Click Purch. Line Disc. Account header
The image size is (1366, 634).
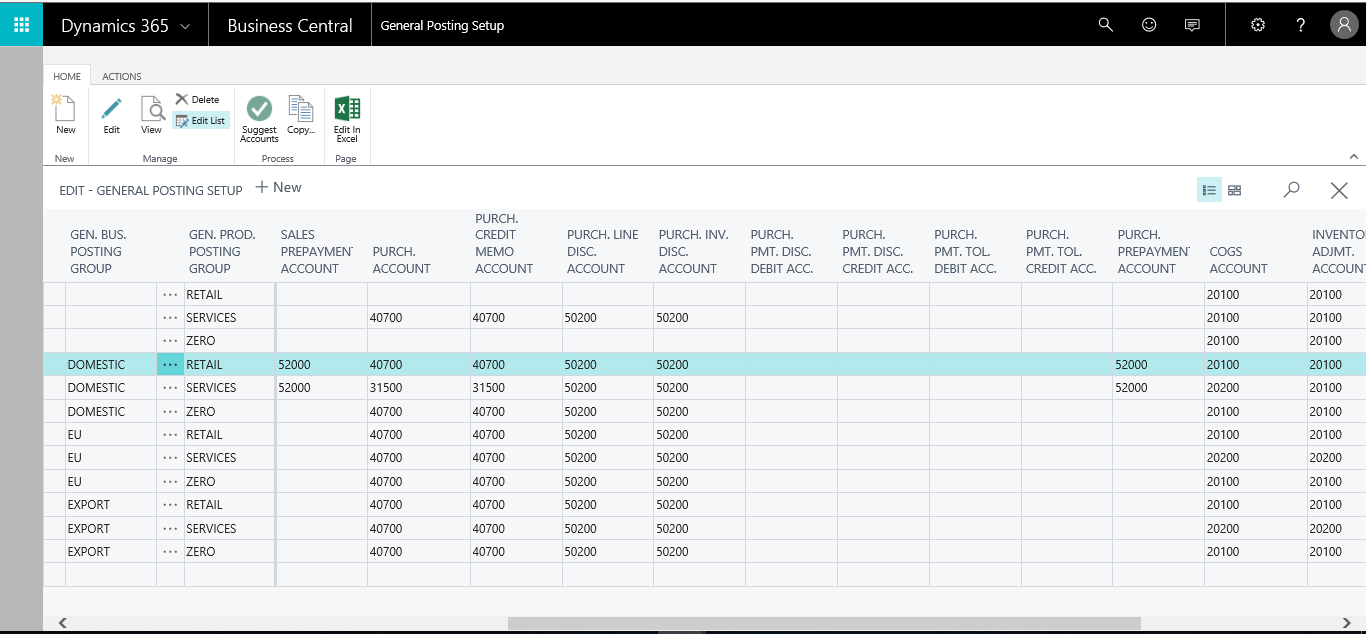pos(602,251)
